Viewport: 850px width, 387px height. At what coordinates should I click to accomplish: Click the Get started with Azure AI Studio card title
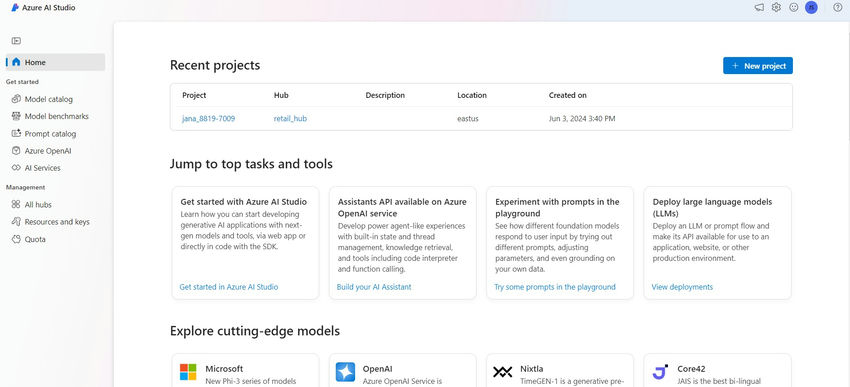pos(243,202)
